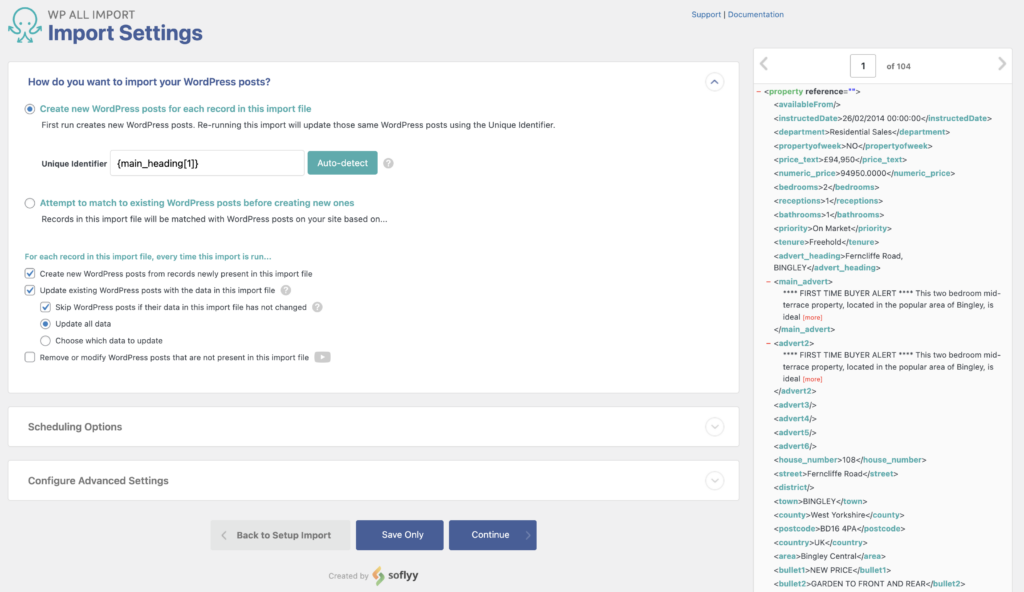Click the Continue button

point(492,535)
